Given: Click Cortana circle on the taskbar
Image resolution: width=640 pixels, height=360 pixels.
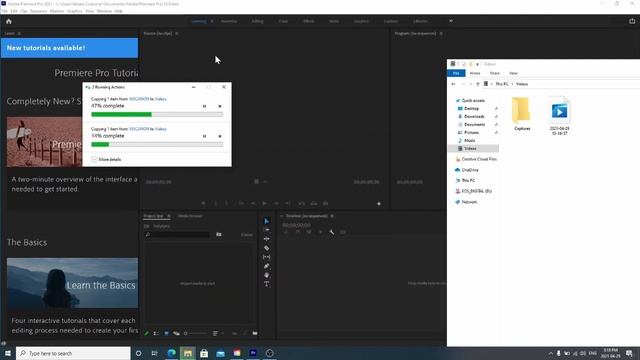Looking at the screenshot, I should point(138,353).
